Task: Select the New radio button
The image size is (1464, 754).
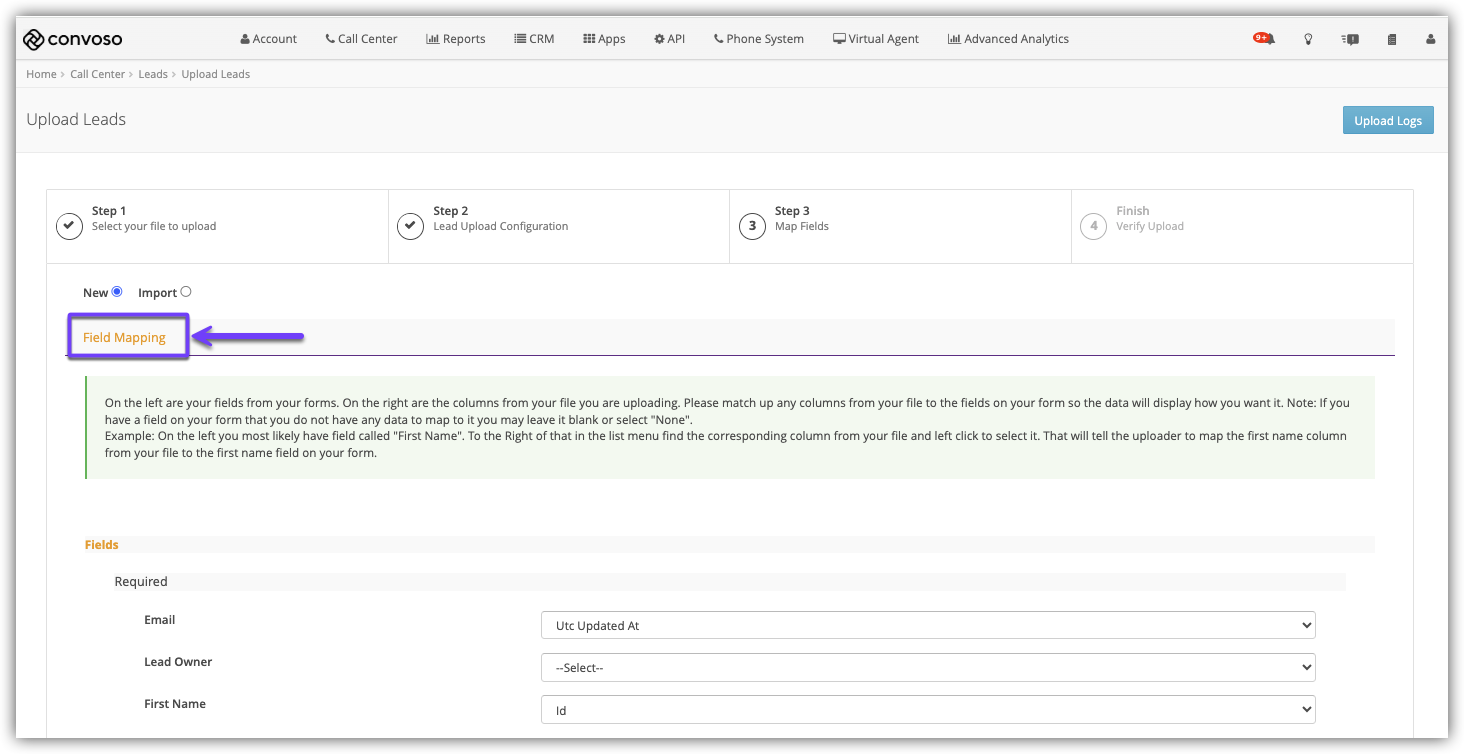Action: 117,292
